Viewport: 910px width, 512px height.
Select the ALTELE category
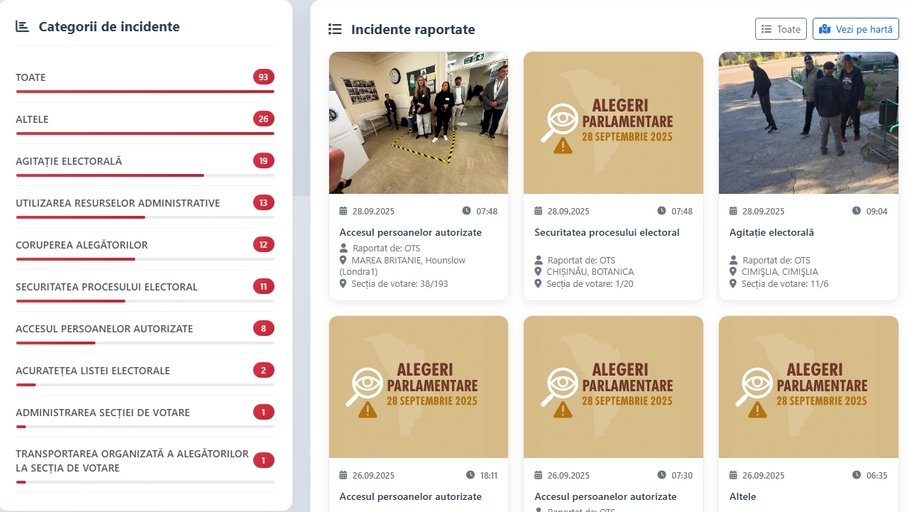[145, 119]
